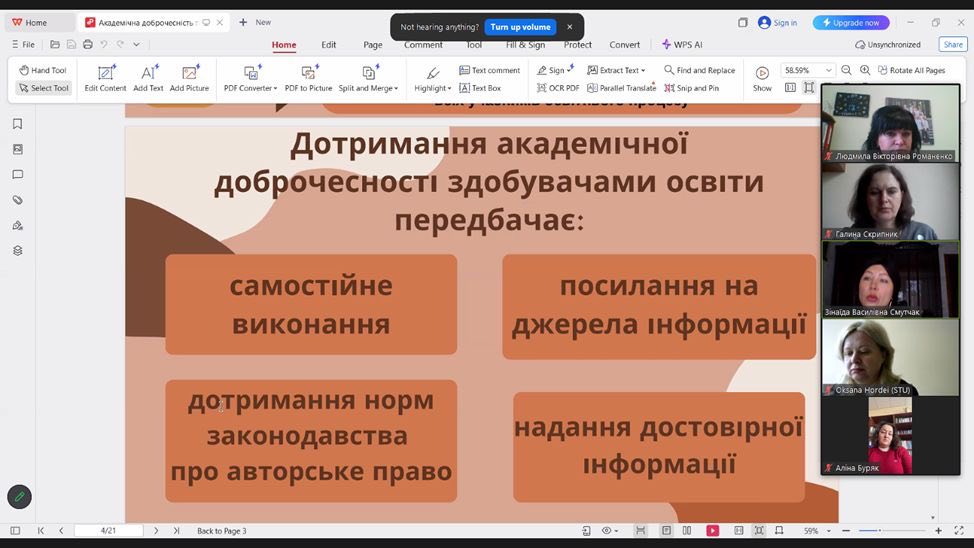974x548 pixels.
Task: Click the 4/21 page number field
Action: [x=108, y=531]
